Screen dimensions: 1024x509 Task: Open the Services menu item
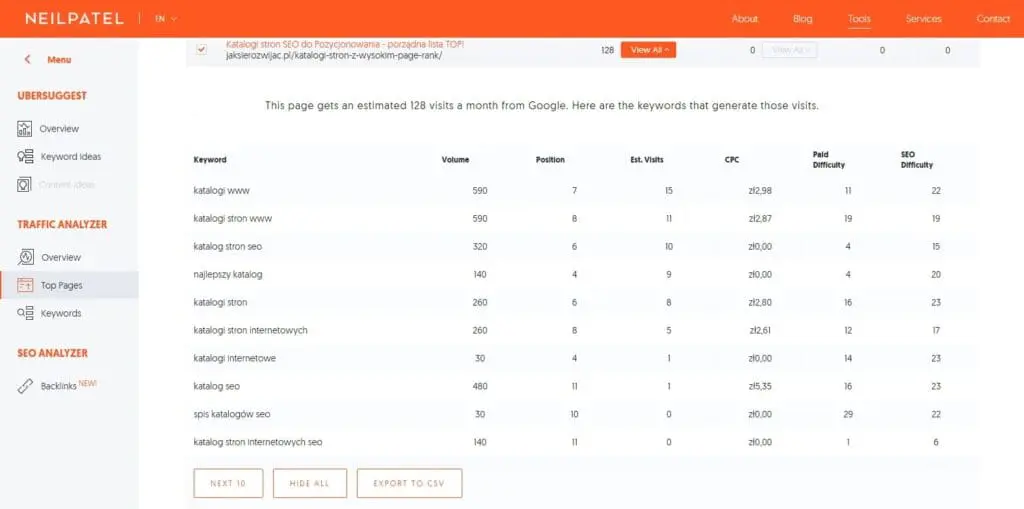pyautogui.click(x=923, y=19)
